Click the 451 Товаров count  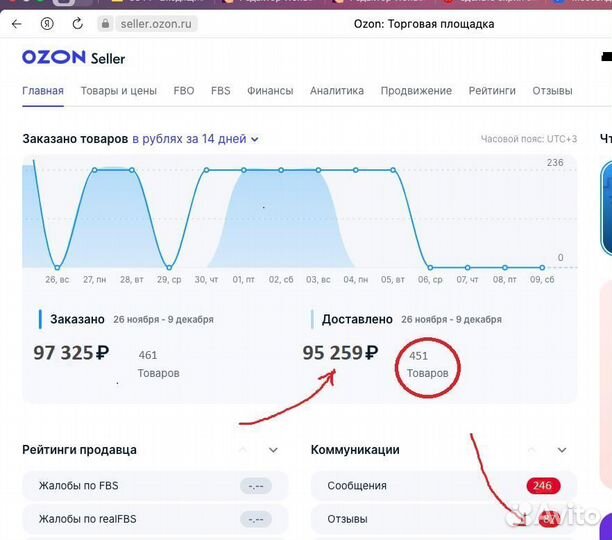[x=427, y=364]
